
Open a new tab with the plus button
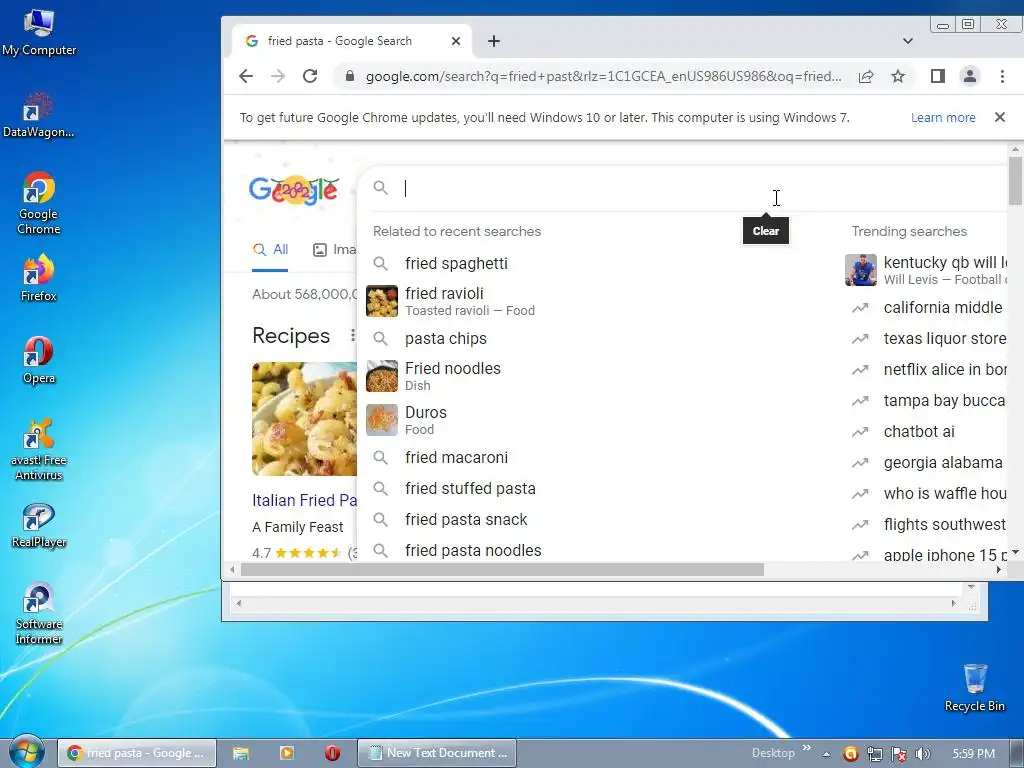[x=494, y=41]
